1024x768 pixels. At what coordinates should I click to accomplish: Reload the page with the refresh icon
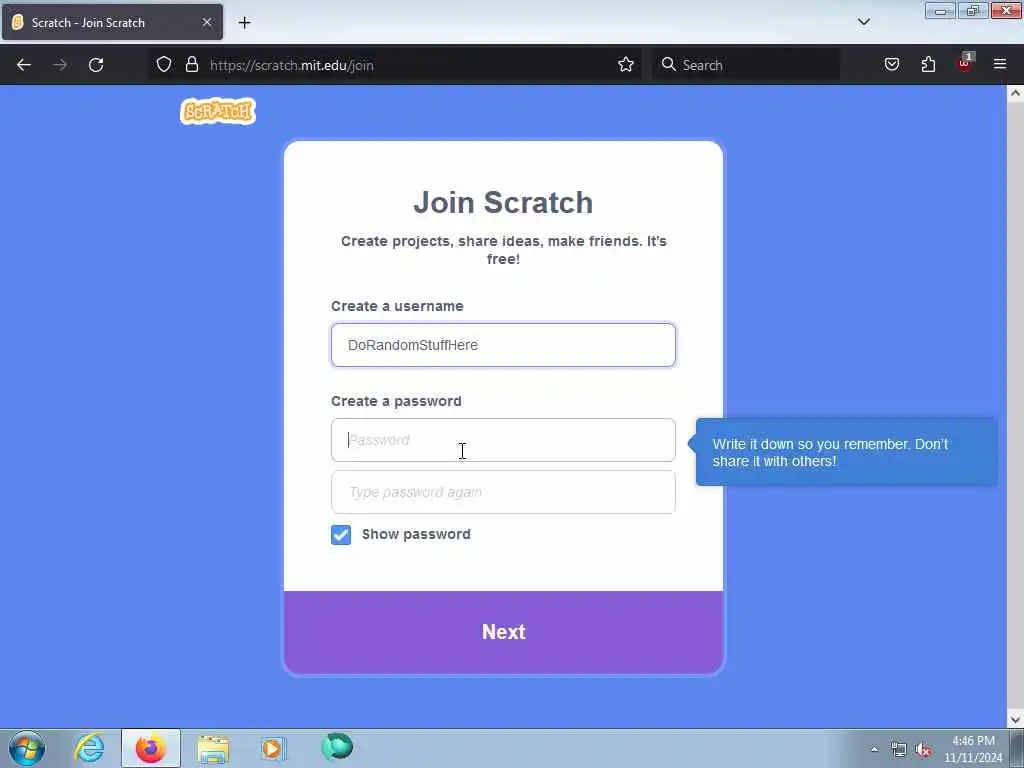tap(96, 65)
